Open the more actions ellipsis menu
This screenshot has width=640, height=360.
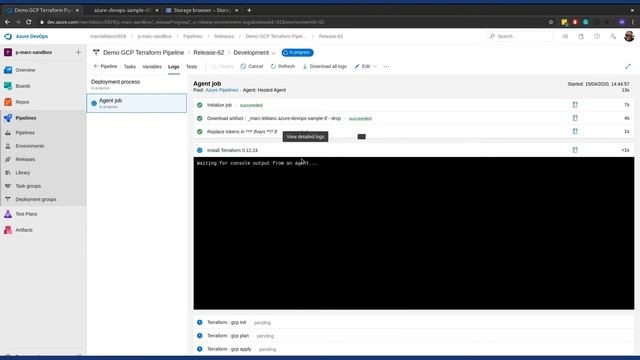click(386, 67)
